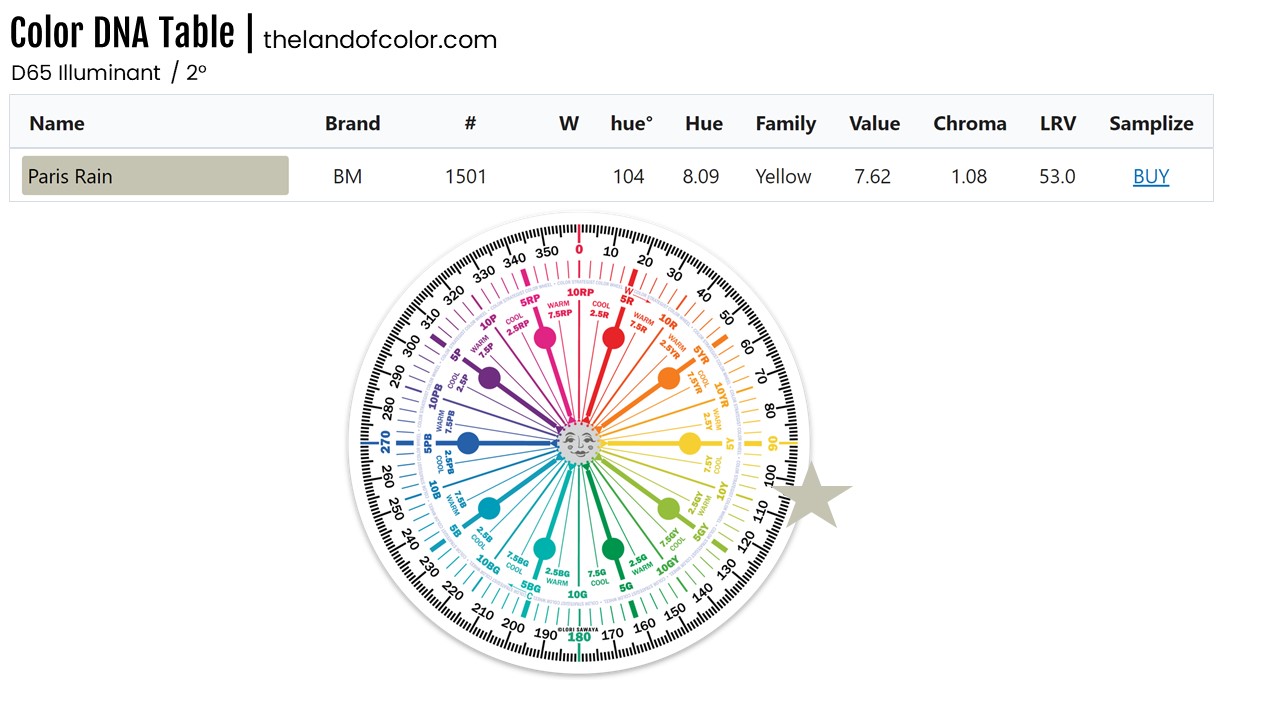The width and height of the screenshot is (1280, 720).
Task: Click the face icon at wheel center
Action: tap(578, 442)
